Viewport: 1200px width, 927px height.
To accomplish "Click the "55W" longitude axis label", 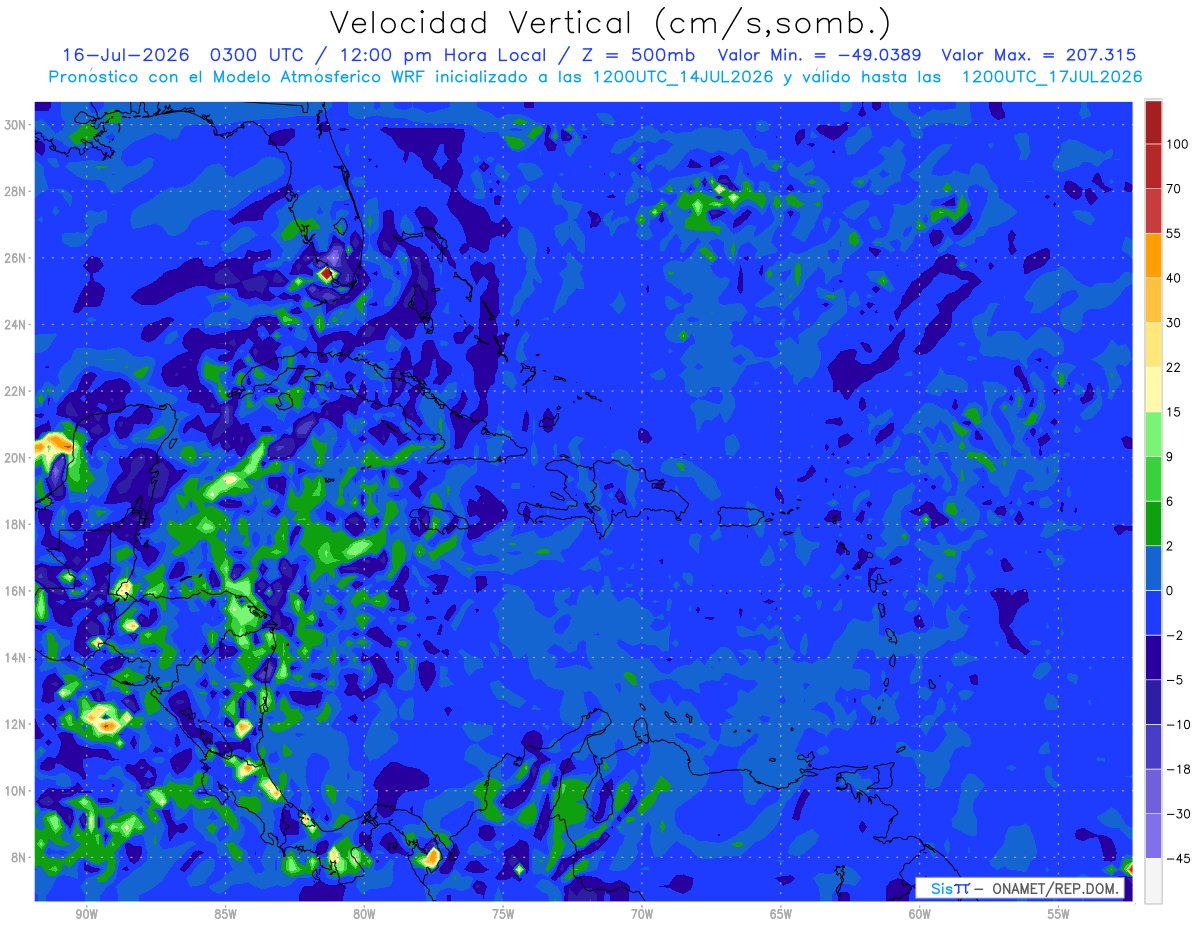I will pos(1060,914).
